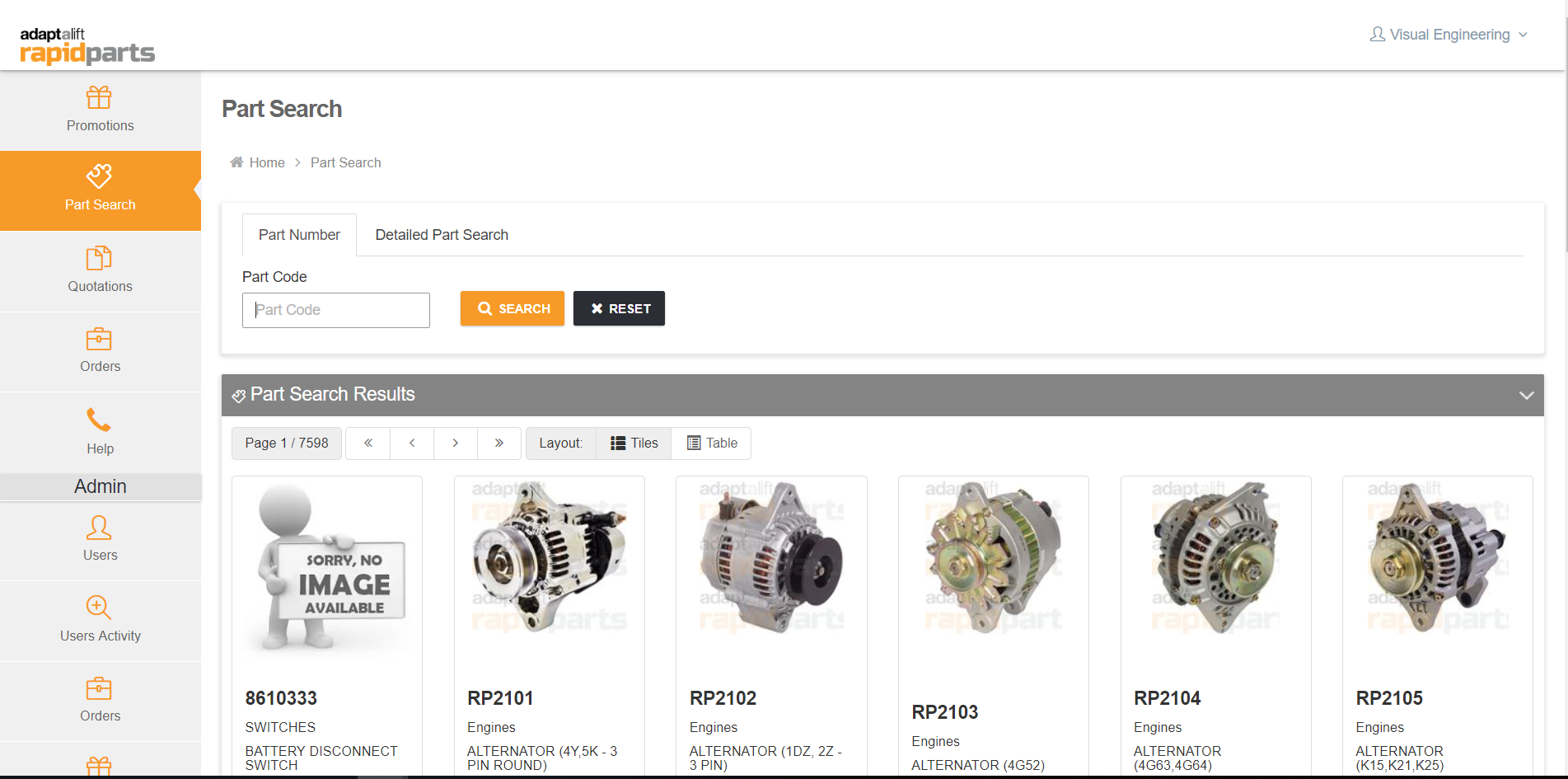Click the tag icon beside Part Search Results
This screenshot has height=779, width=1568.
point(239,396)
